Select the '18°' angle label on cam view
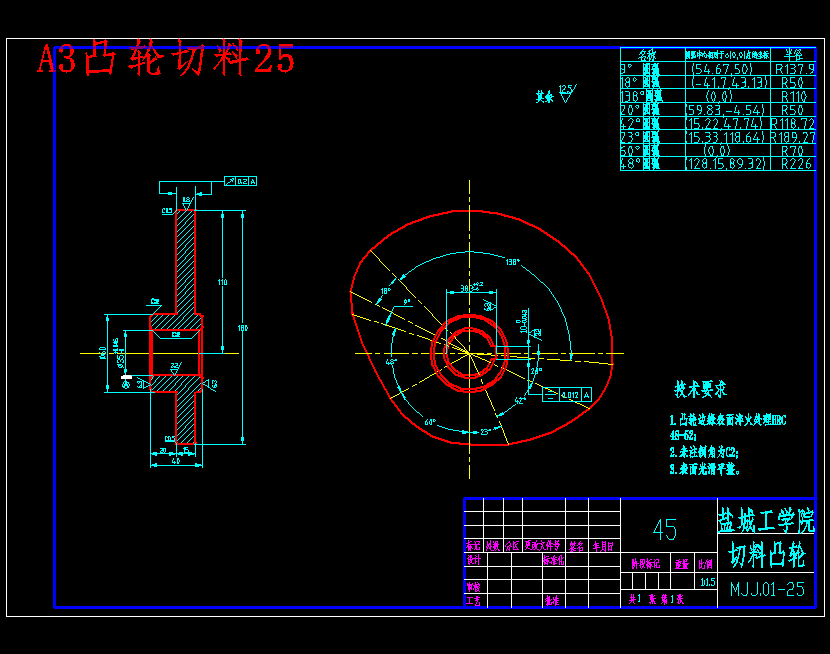Viewport: 830px width, 654px height. (385, 291)
